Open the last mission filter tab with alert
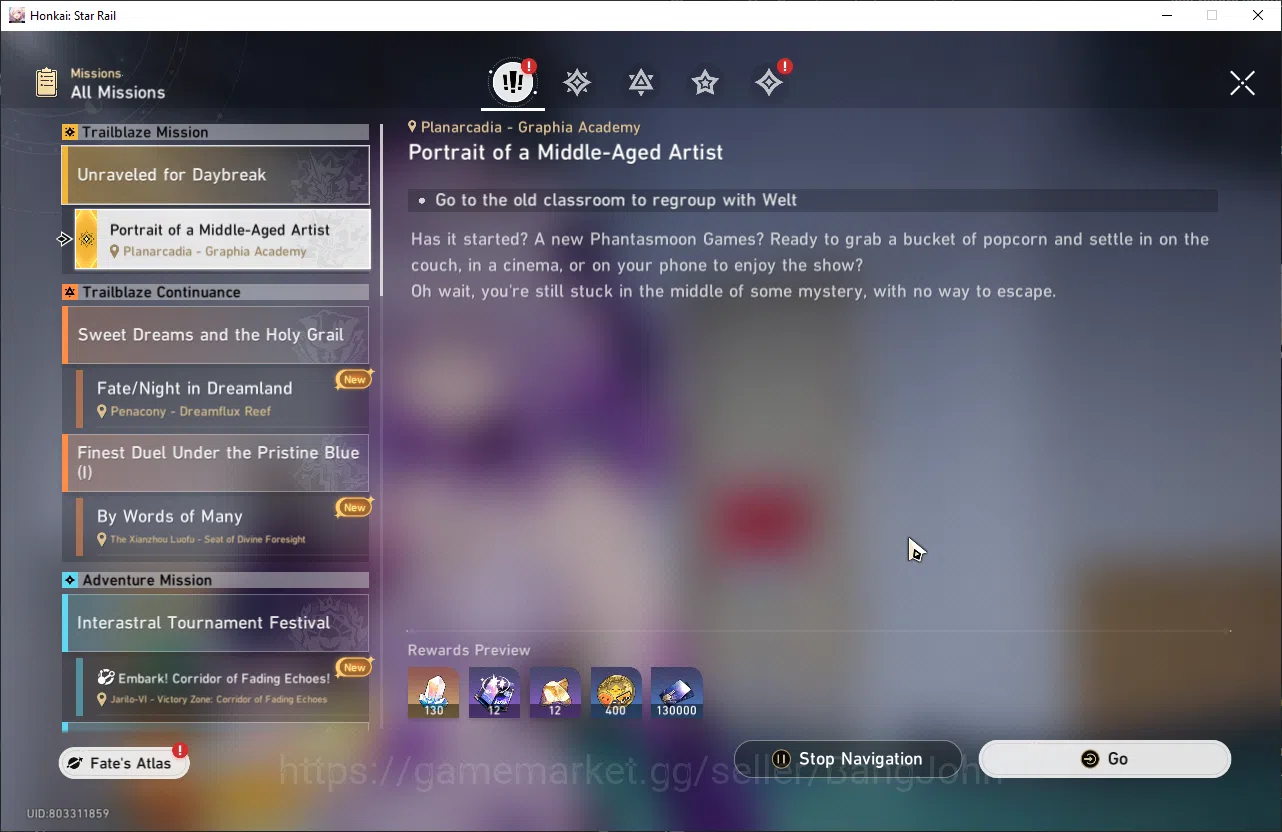This screenshot has height=832, width=1282. pos(769,83)
